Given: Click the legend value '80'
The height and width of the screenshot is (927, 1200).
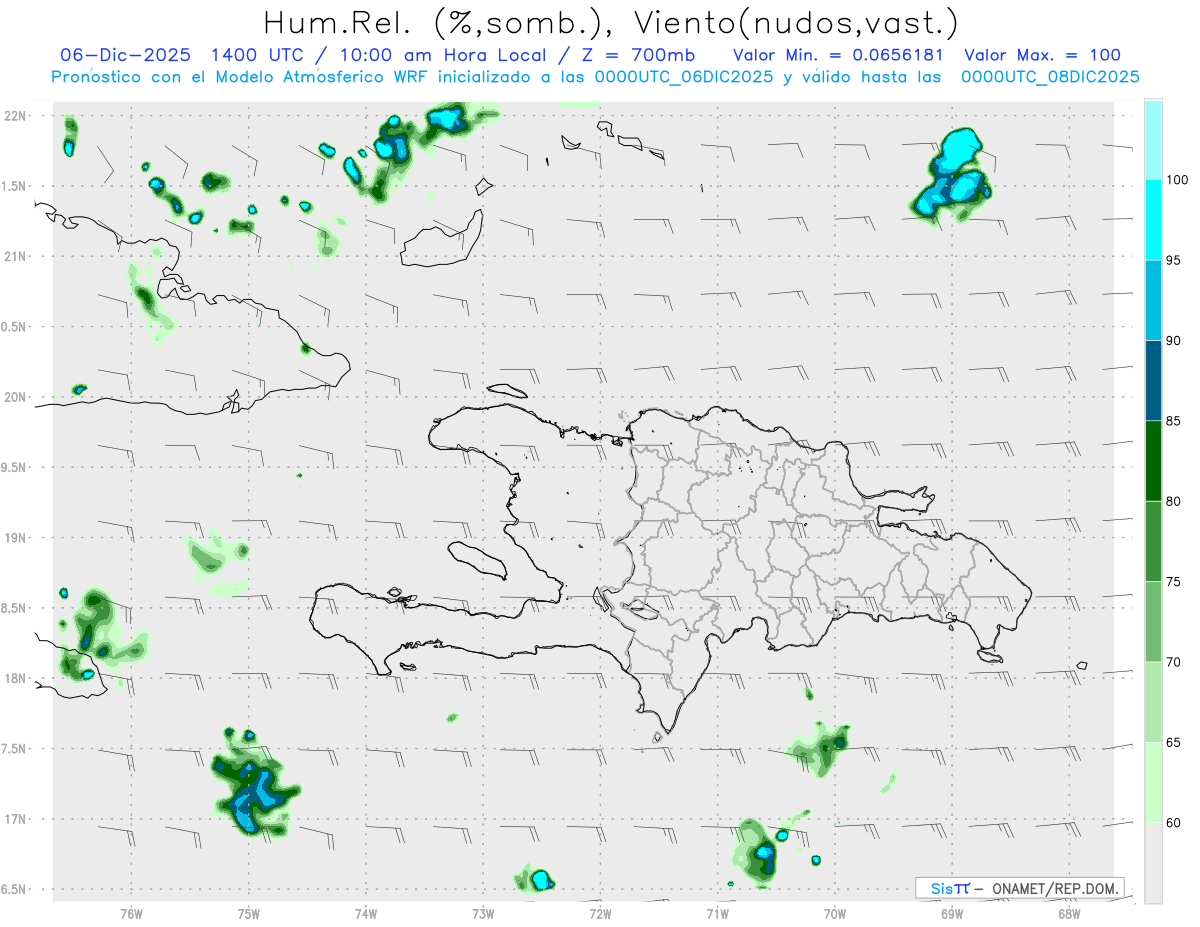Looking at the screenshot, I should pyautogui.click(x=1175, y=501).
